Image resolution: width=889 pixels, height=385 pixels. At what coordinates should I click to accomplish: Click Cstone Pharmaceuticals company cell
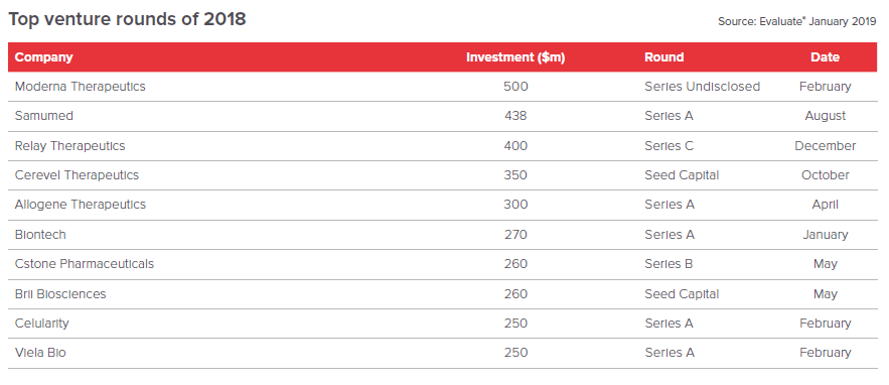point(84,264)
